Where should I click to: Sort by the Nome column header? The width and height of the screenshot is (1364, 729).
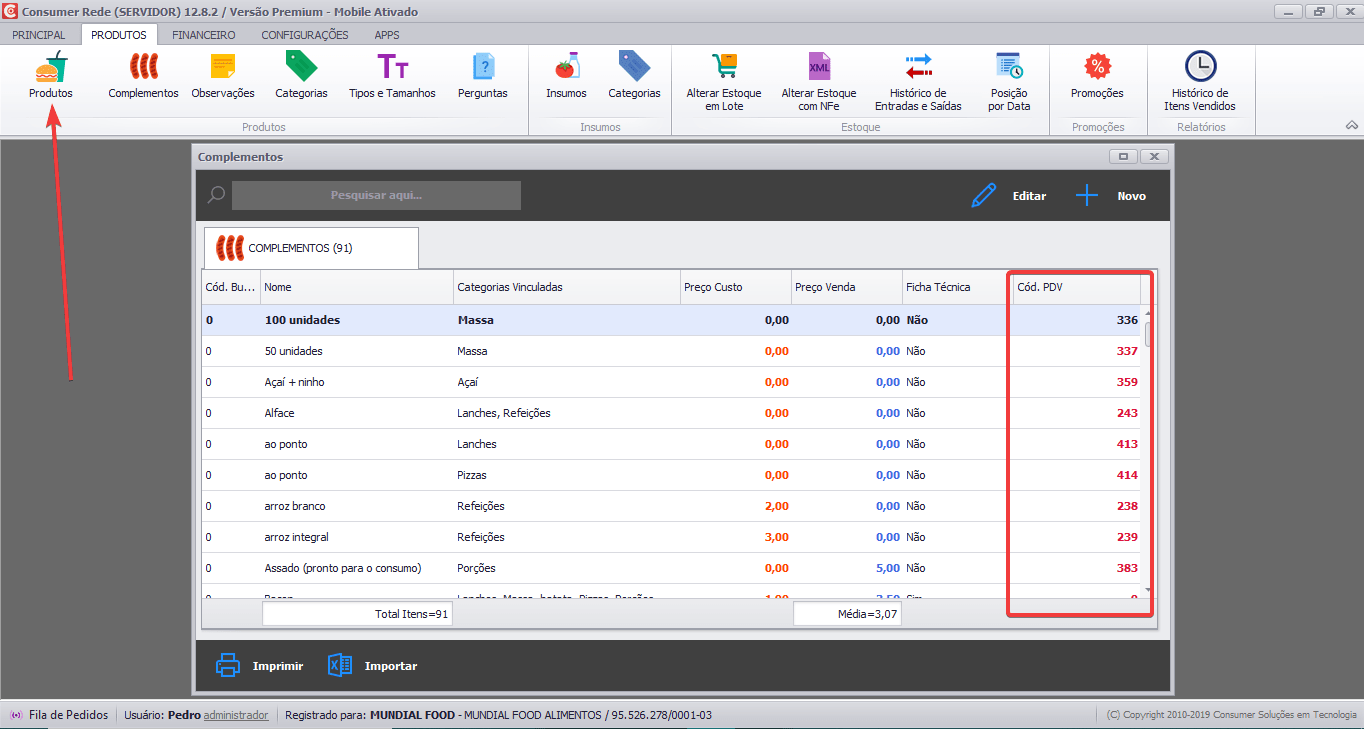coord(357,287)
